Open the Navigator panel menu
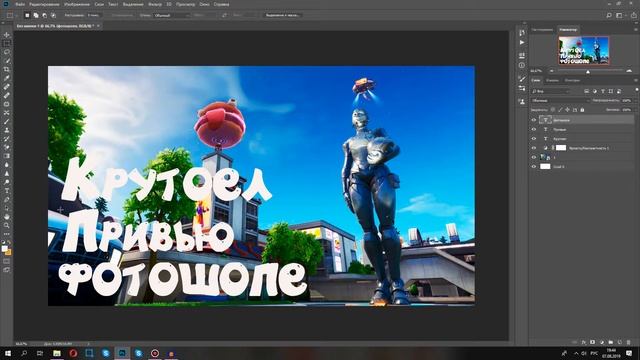This screenshot has height=360, width=640. [636, 30]
